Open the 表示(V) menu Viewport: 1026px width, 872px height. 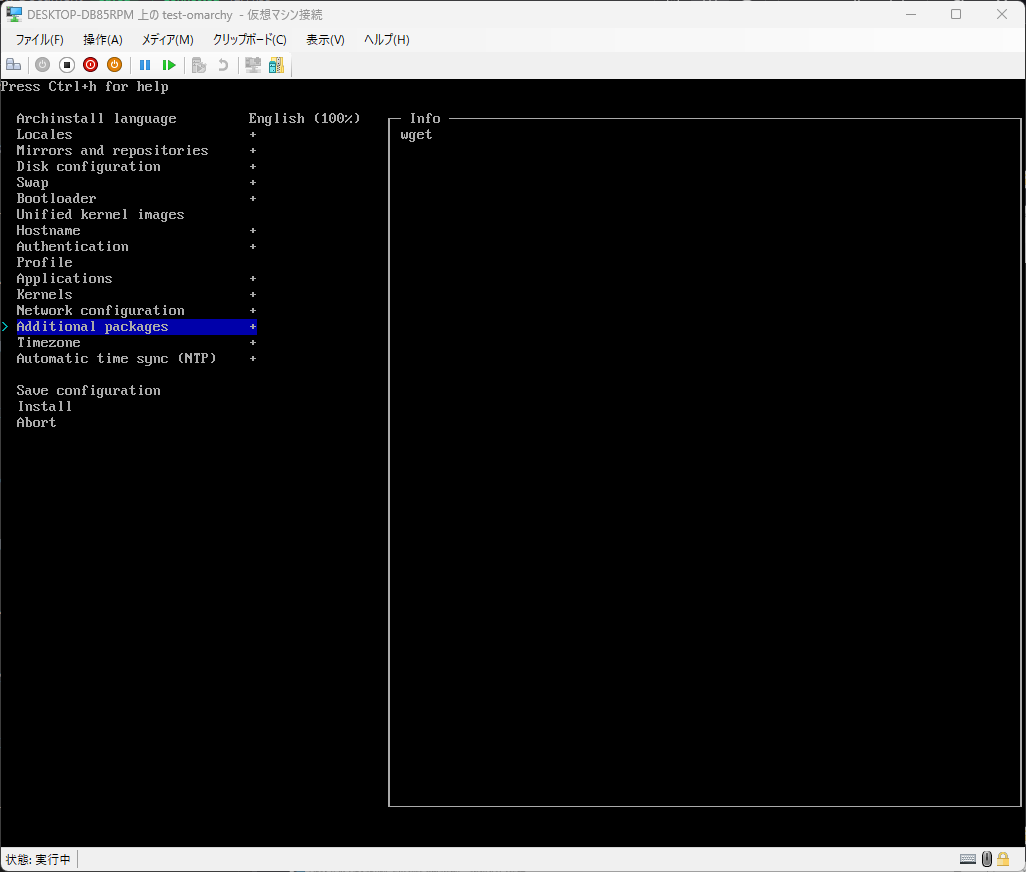tap(325, 39)
